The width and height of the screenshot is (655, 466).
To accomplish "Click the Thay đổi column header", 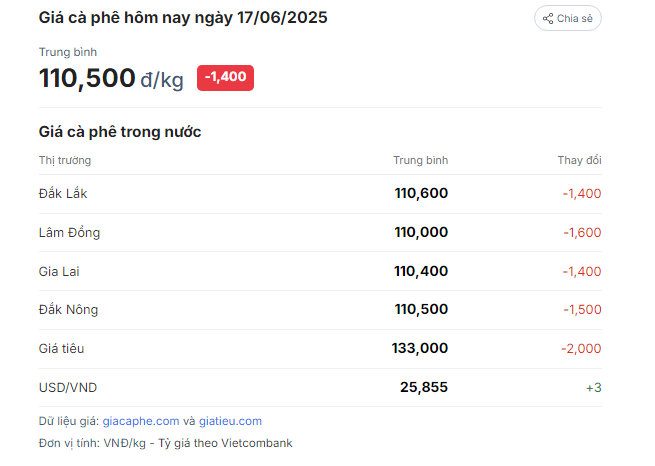I will click(x=580, y=160).
